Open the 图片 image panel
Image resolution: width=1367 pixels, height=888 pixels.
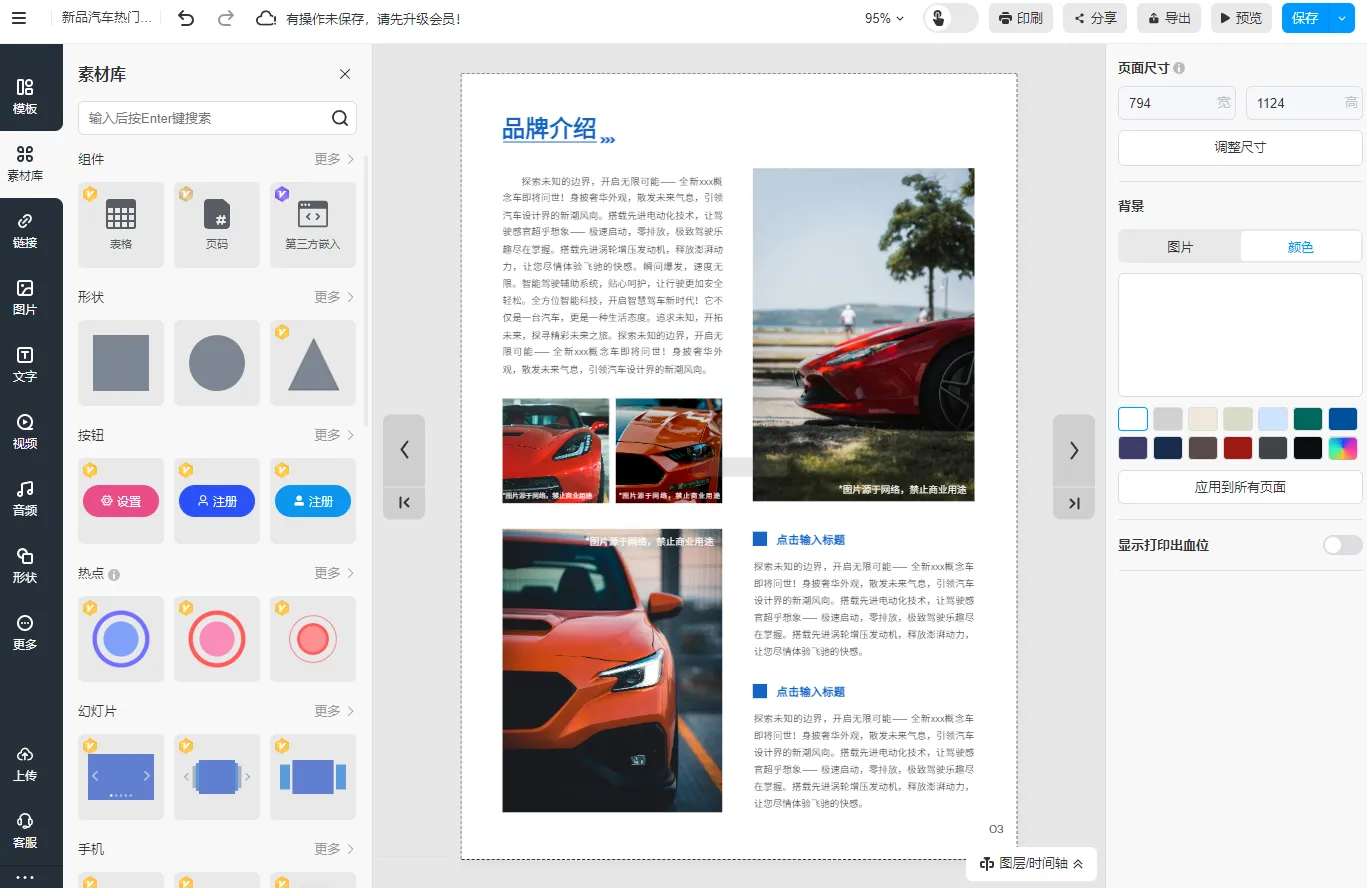[25, 298]
